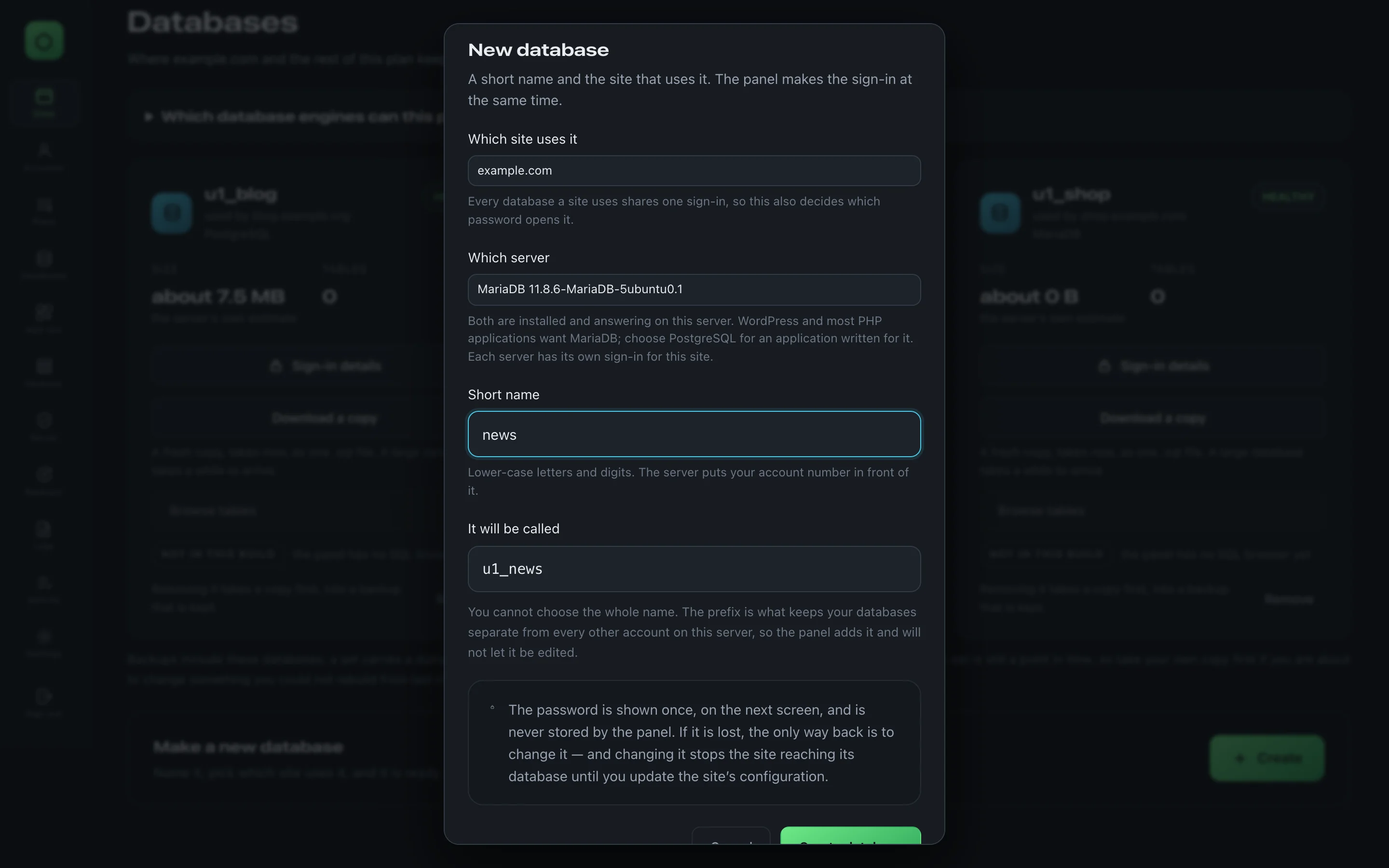
Task: Click the green Create database button in the dialog
Action: [x=850, y=836]
